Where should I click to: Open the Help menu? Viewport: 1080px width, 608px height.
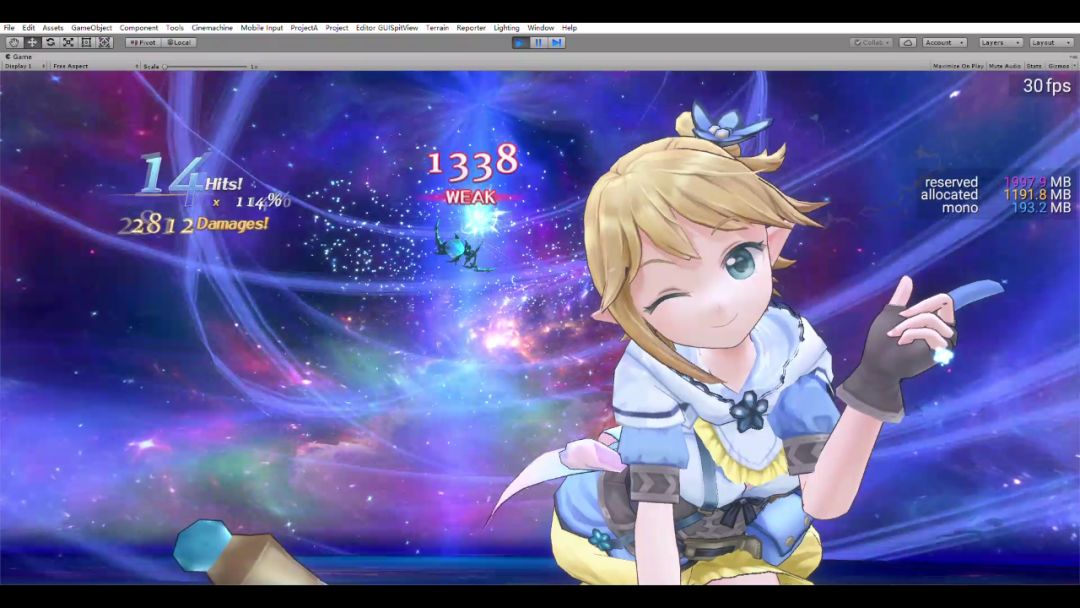point(570,28)
